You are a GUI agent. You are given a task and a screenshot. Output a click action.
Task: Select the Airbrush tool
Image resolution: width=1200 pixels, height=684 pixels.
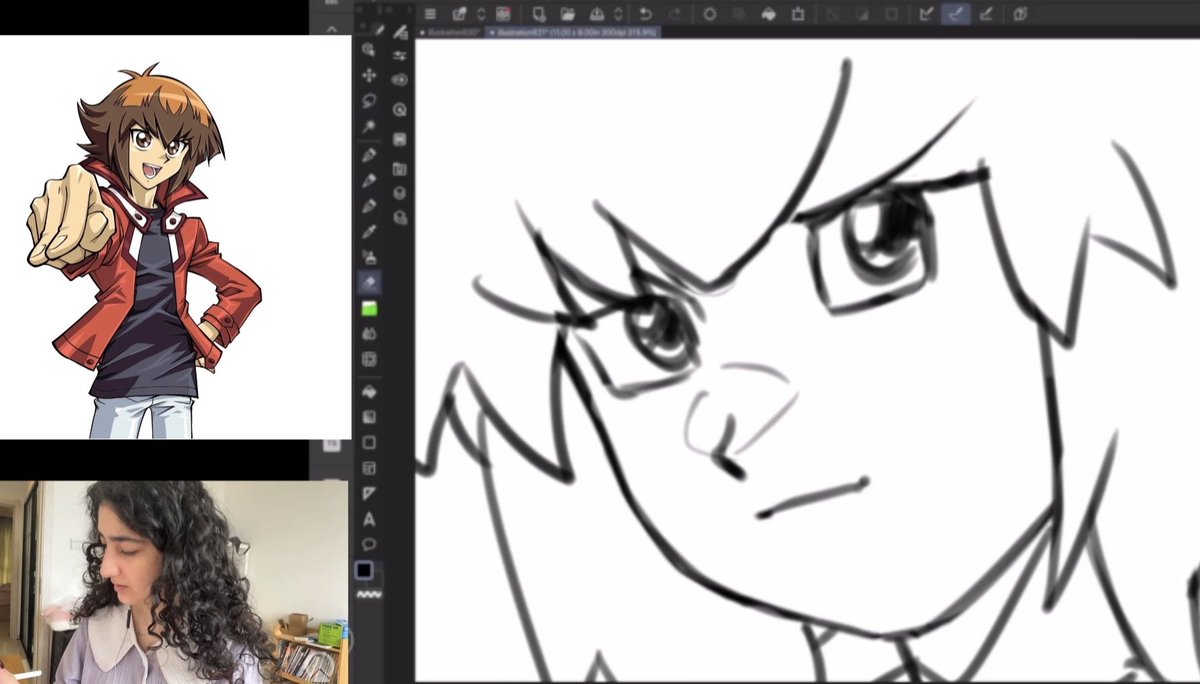tap(369, 232)
